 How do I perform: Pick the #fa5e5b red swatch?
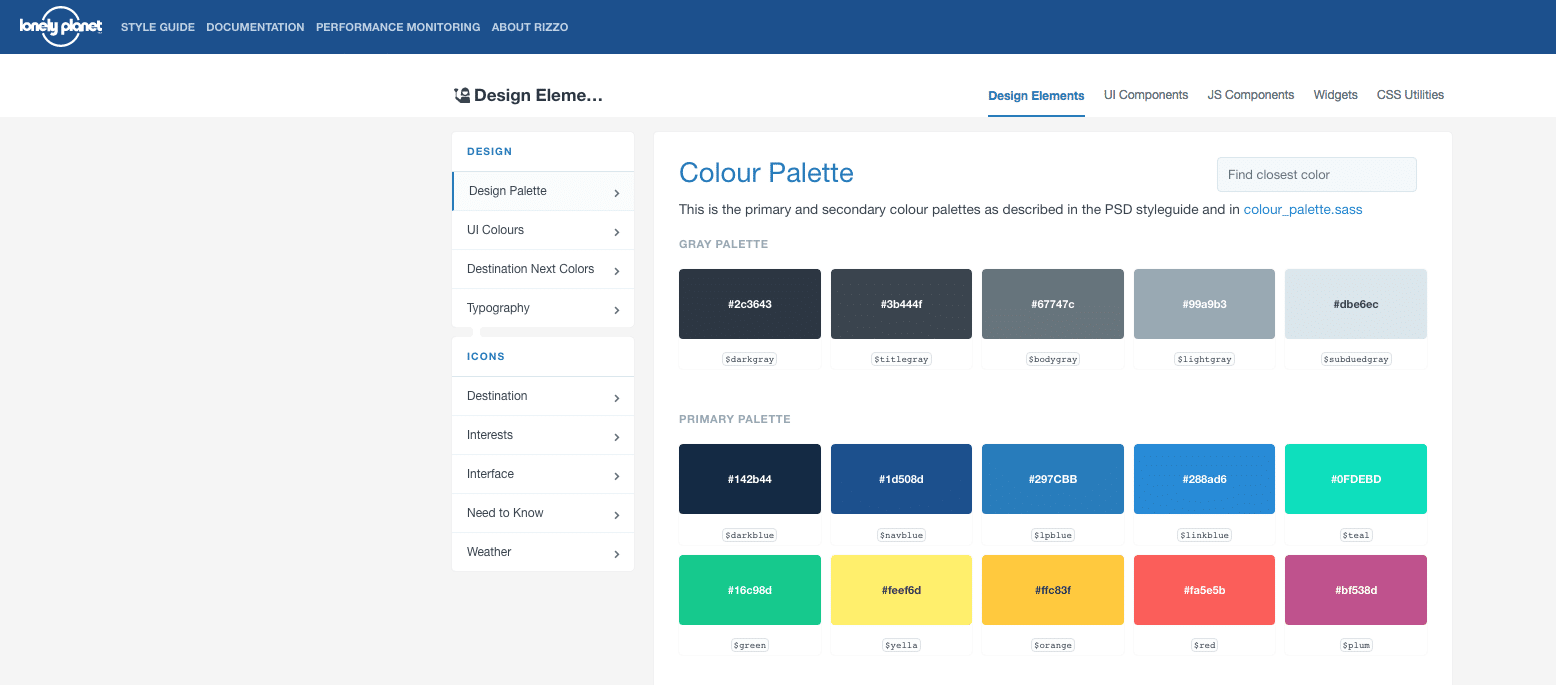pyautogui.click(x=1204, y=590)
